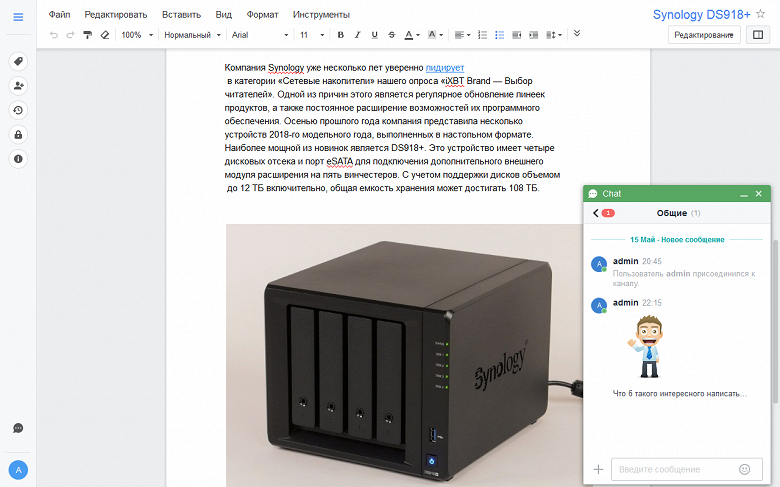This screenshot has width=780, height=487.
Task: Click the redo arrow icon
Action: click(x=70, y=35)
